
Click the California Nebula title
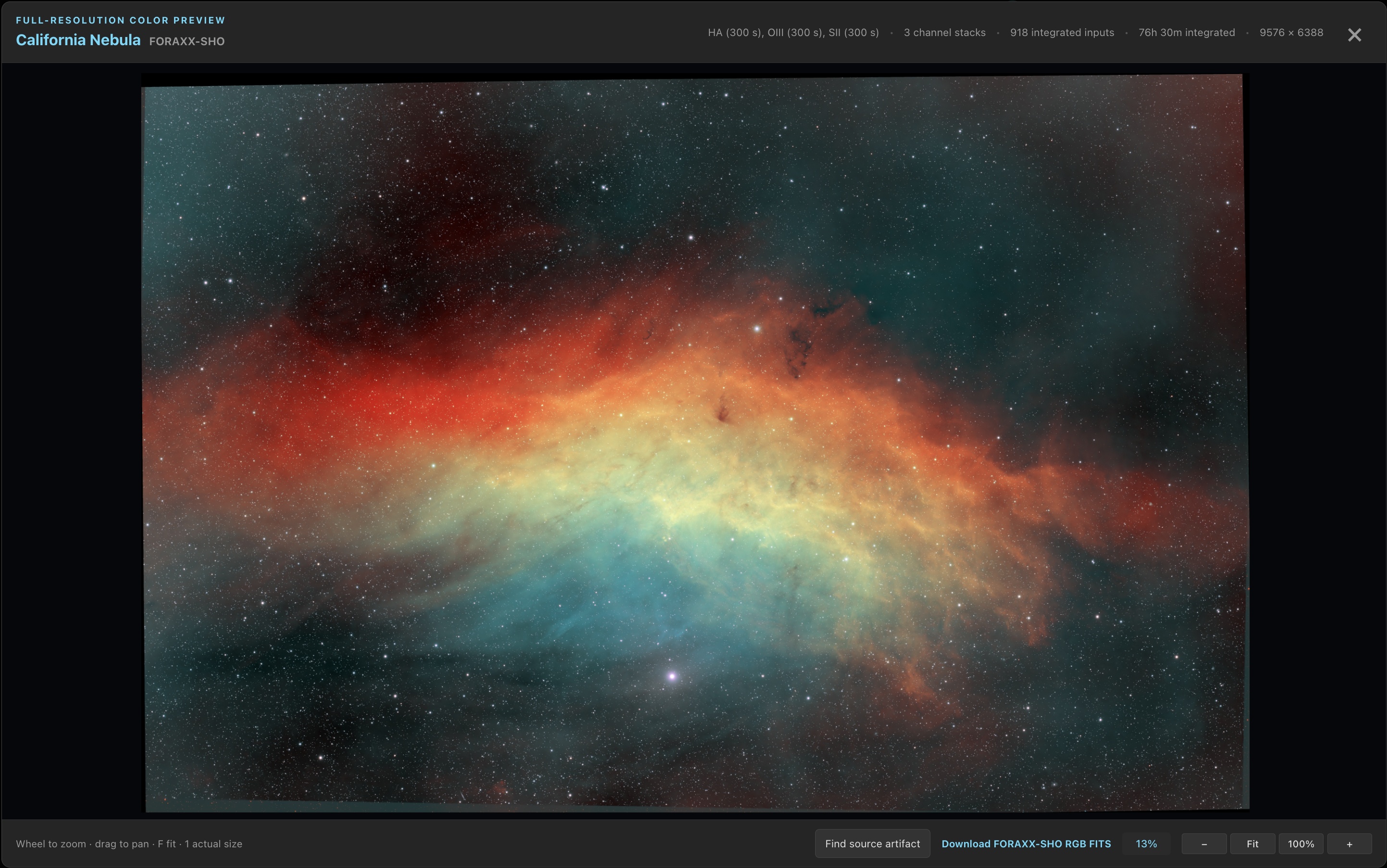tap(78, 39)
